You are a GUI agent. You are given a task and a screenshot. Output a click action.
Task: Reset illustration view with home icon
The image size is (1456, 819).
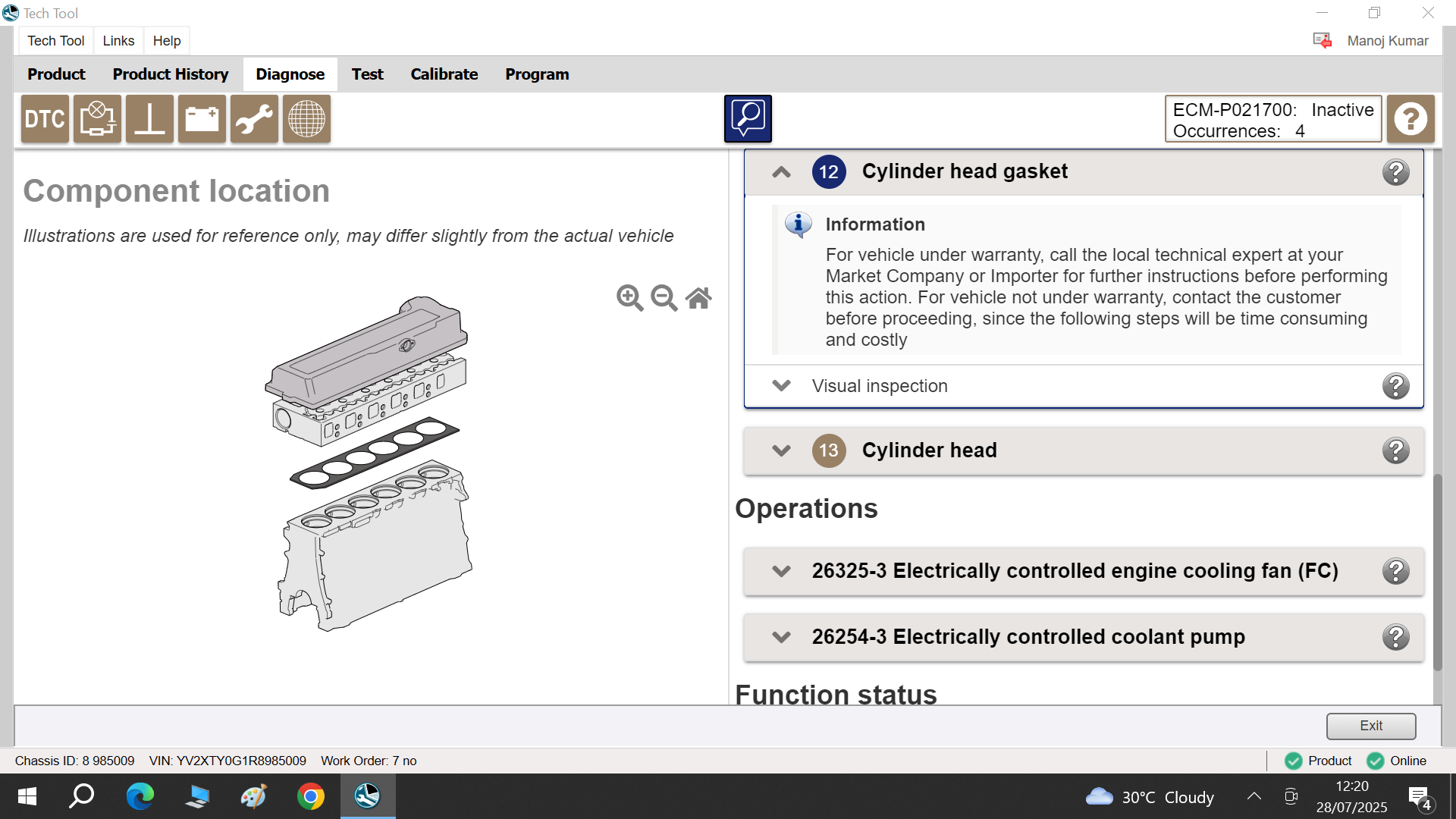tap(698, 298)
